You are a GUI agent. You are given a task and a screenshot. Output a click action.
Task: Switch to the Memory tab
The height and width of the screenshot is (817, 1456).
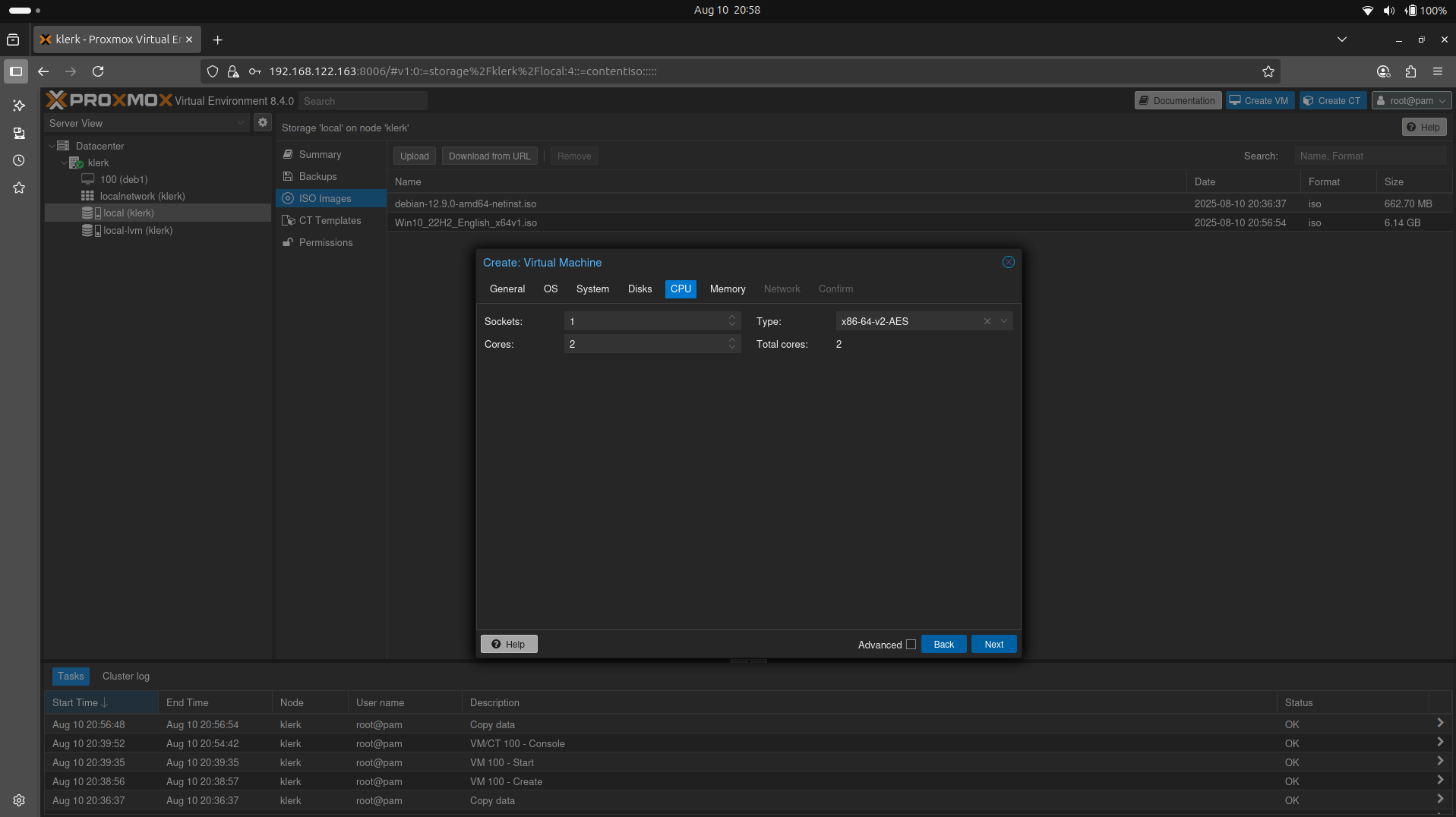727,289
